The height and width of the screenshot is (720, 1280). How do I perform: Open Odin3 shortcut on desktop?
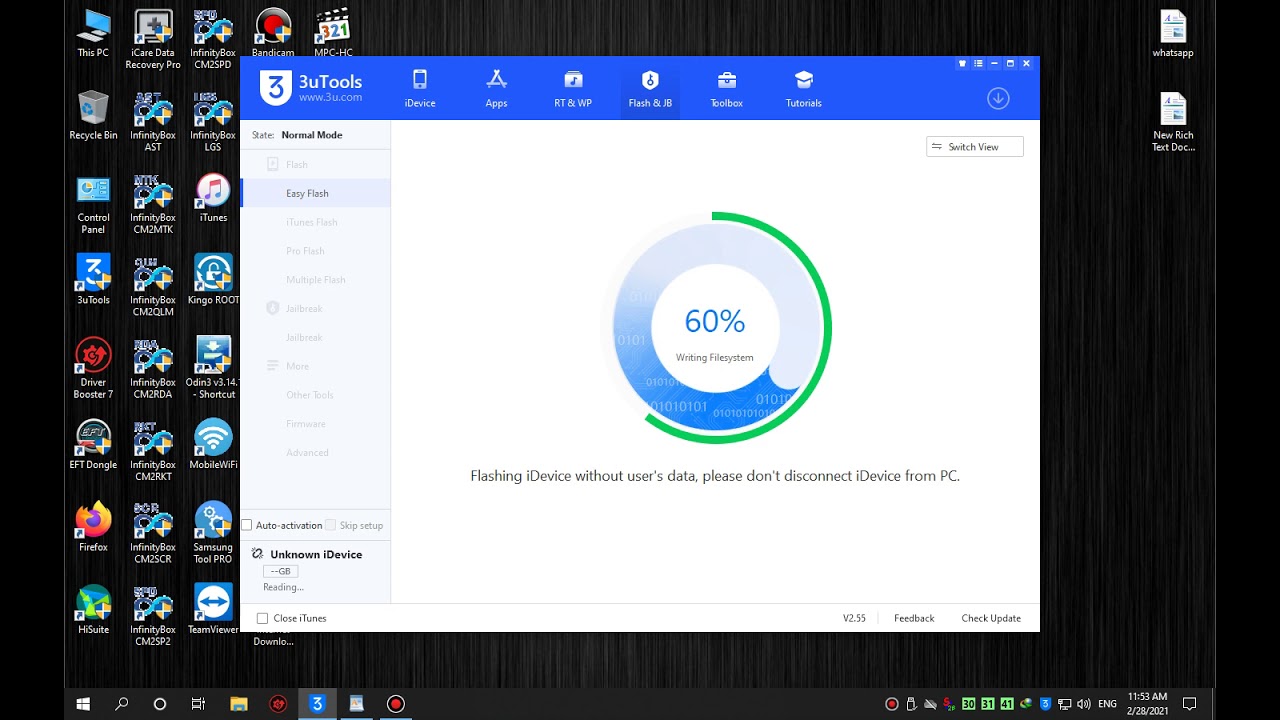[213, 367]
